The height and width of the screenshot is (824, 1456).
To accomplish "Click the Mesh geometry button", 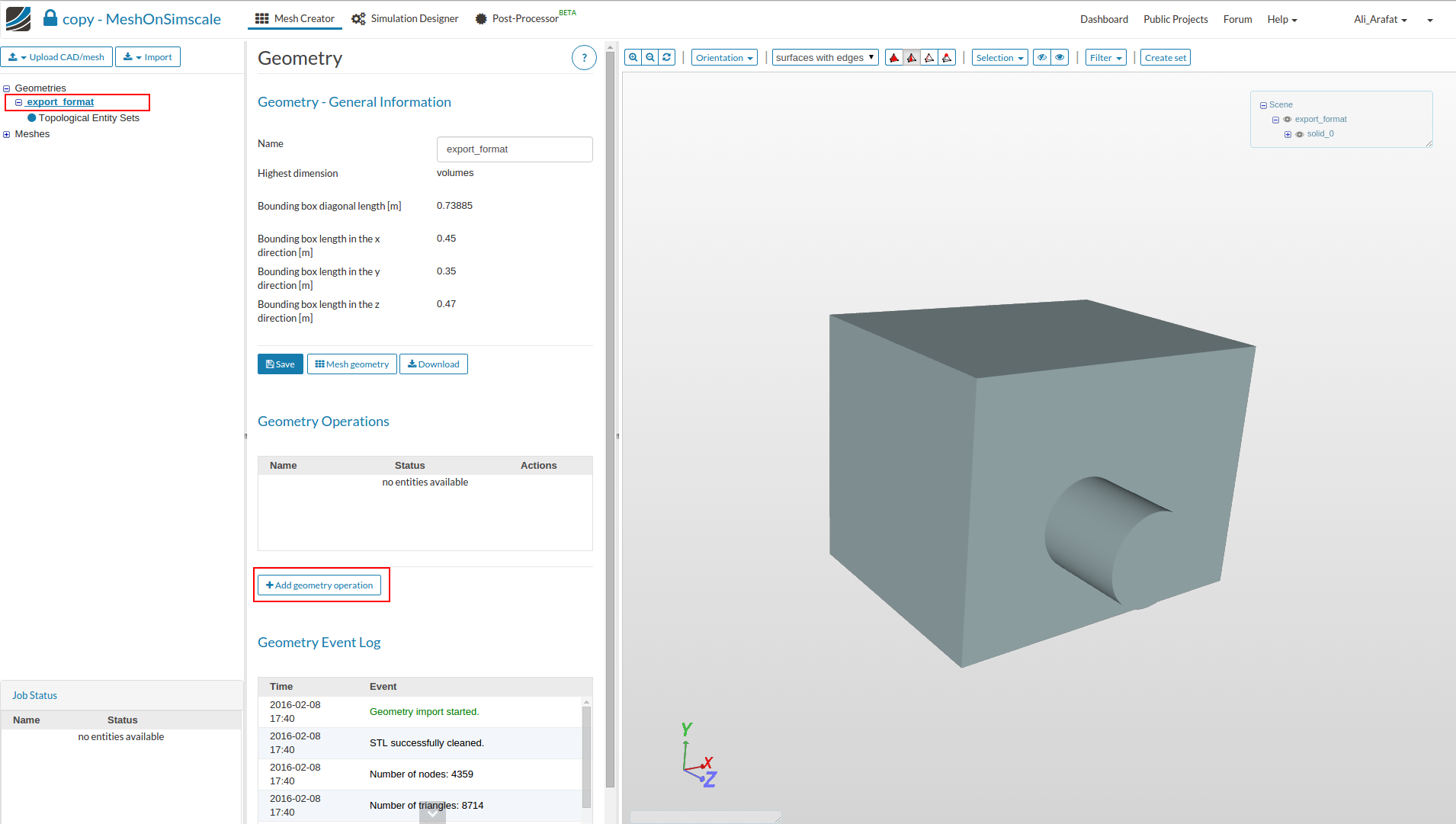I will point(351,364).
